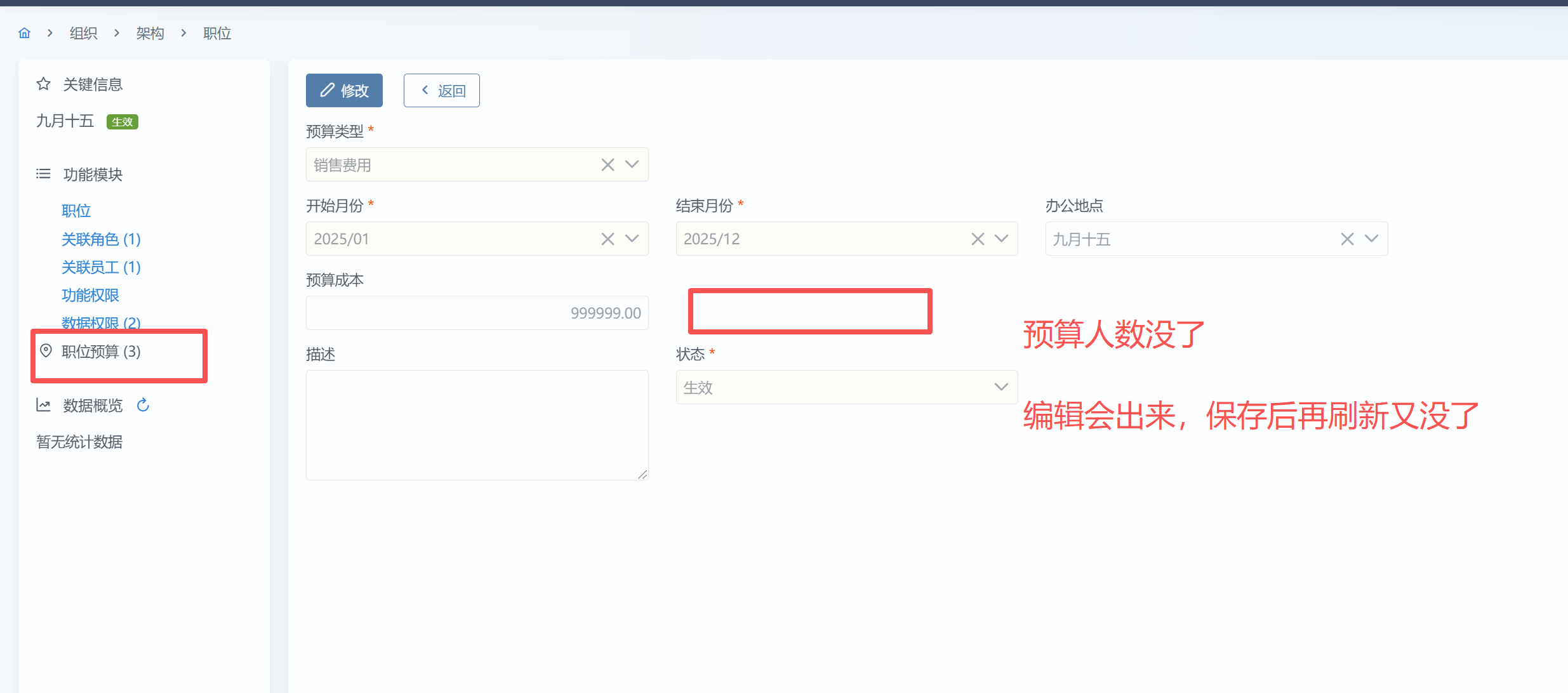This screenshot has width=1568, height=693.
Task: Open 关联角色 (1) module link
Action: point(101,239)
